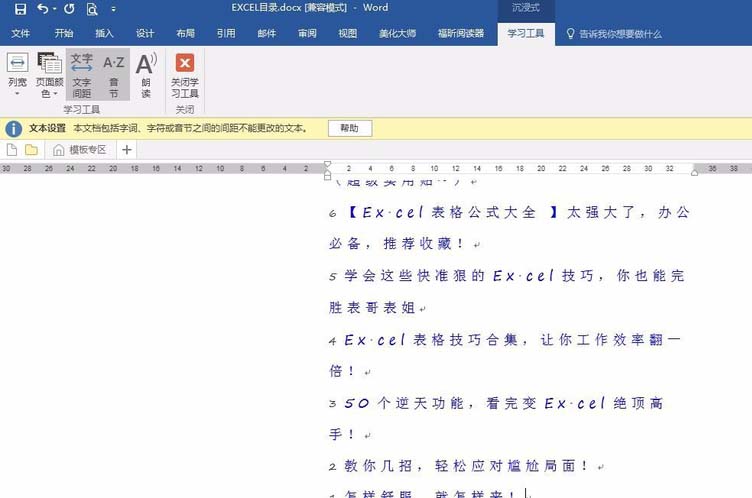Add a new tab with plus button
The height and width of the screenshot is (498, 752).
click(x=127, y=150)
